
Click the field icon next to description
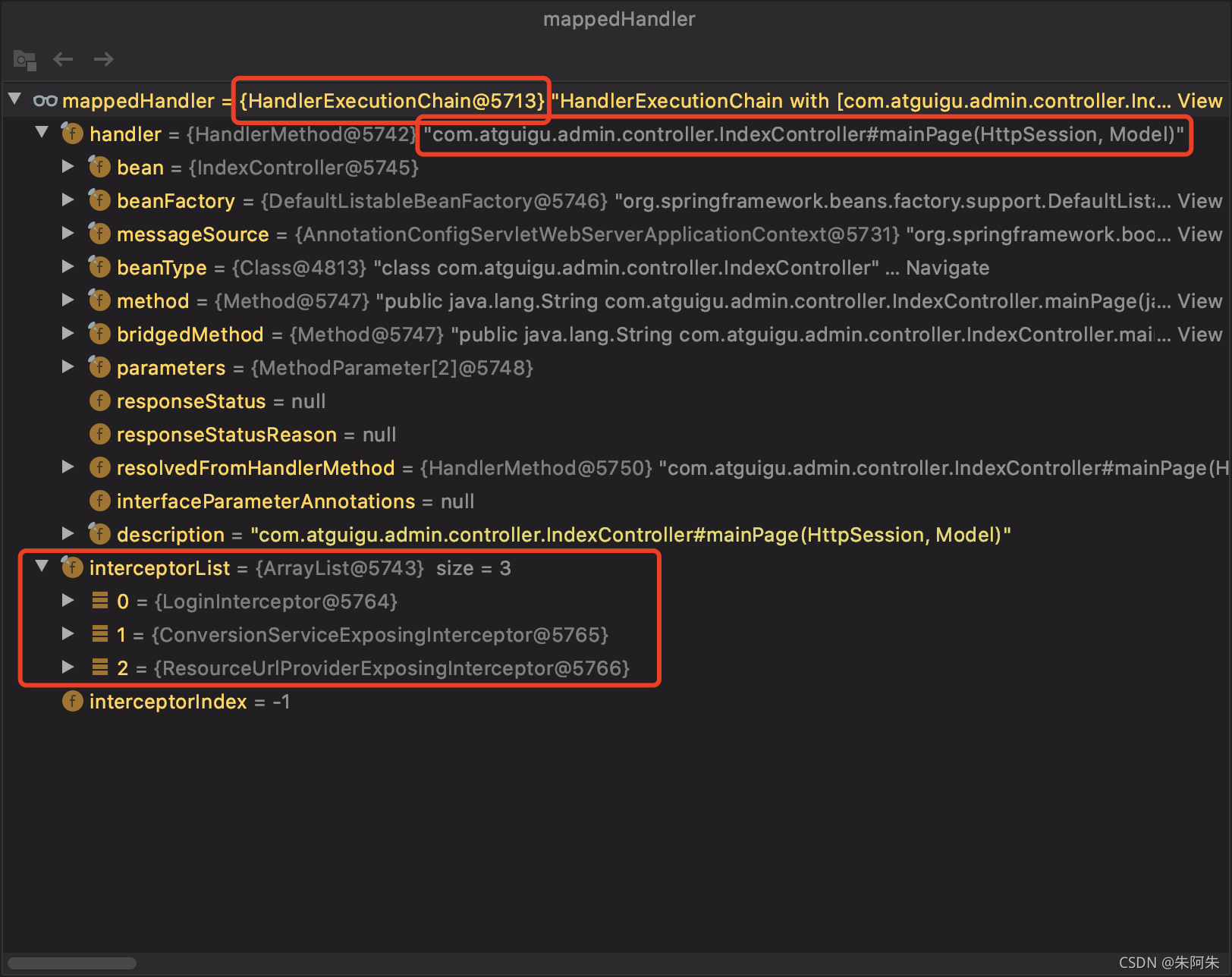pos(99,535)
